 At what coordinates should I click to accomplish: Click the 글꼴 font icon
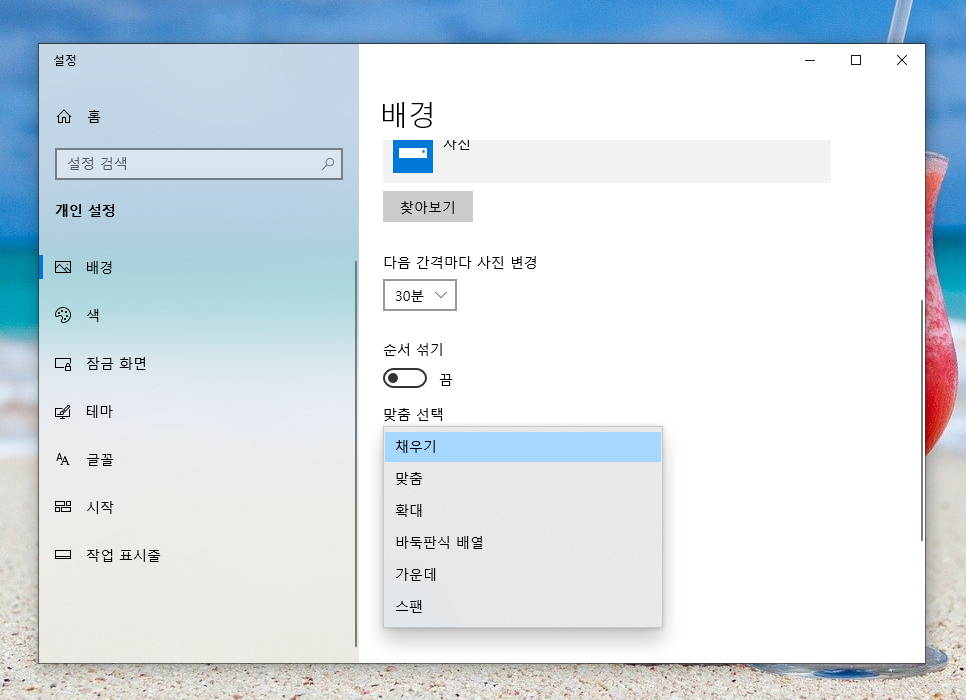point(63,459)
